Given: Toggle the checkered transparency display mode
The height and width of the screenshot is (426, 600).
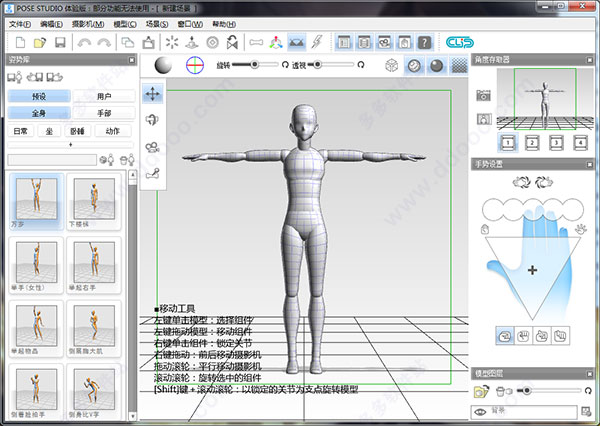Looking at the screenshot, I should (x=459, y=66).
